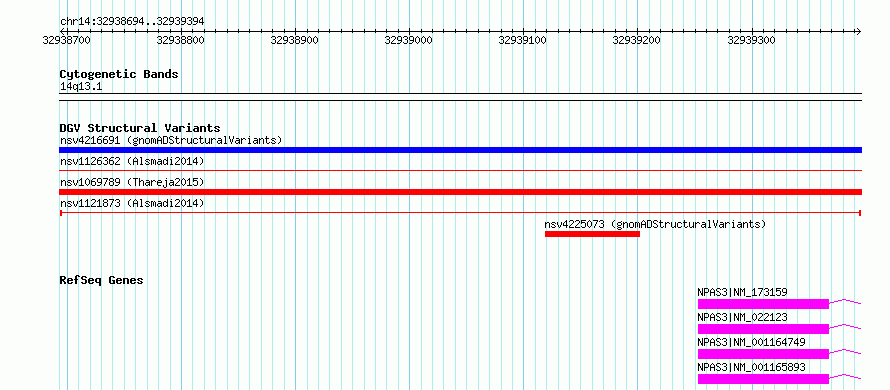
Task: Click ruler tick label 32939100
Action: [523, 40]
